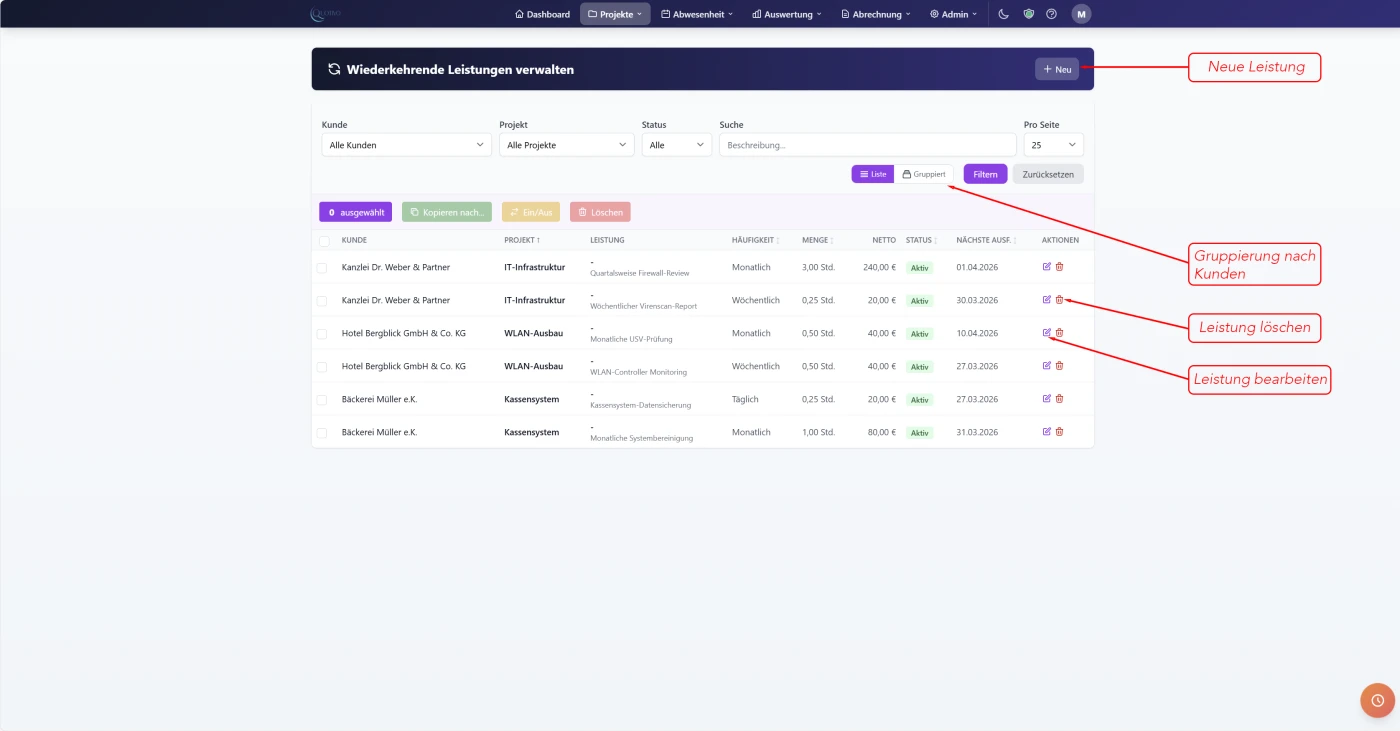Click into the Beschreibung search field
The height and width of the screenshot is (731, 1400).
click(867, 145)
